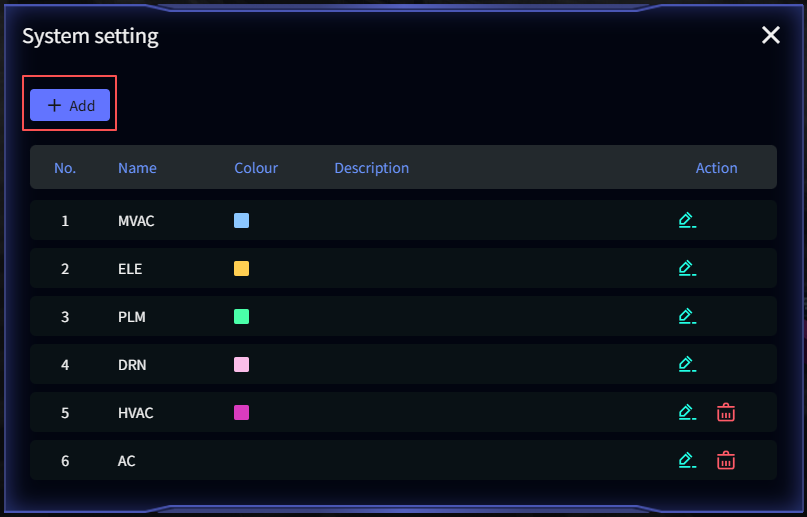Screen dimensions: 807x517
Task: Click the MVAC light blue colour swatch
Action: 241,220
